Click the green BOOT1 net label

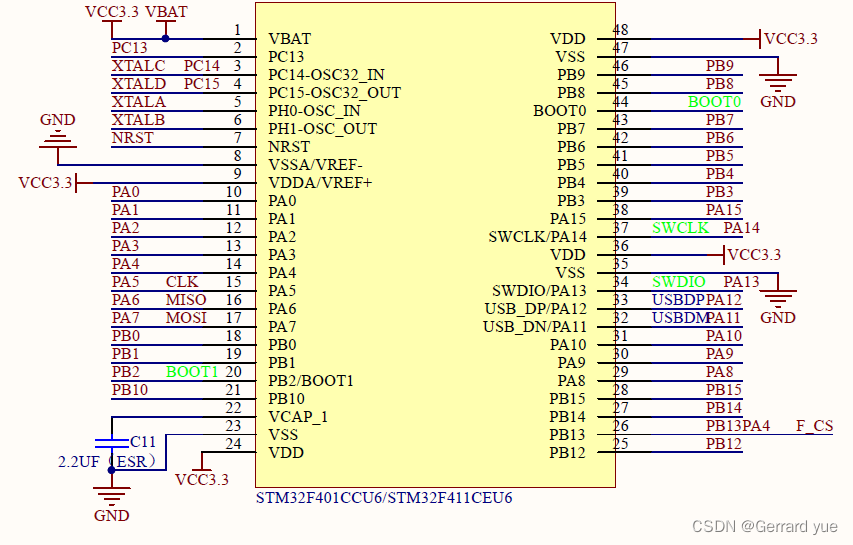click(x=192, y=371)
